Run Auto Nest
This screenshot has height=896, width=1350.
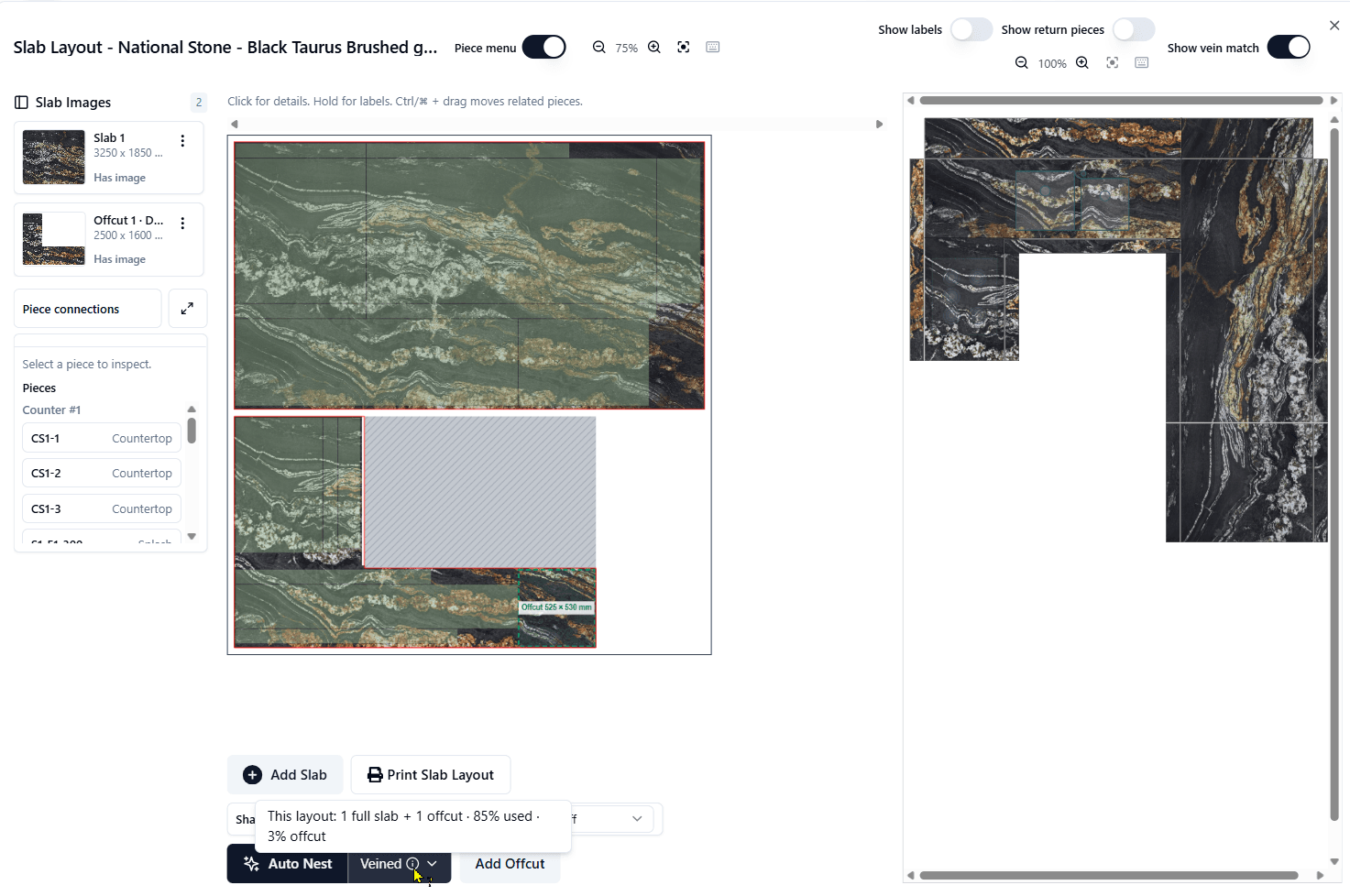[x=288, y=864]
